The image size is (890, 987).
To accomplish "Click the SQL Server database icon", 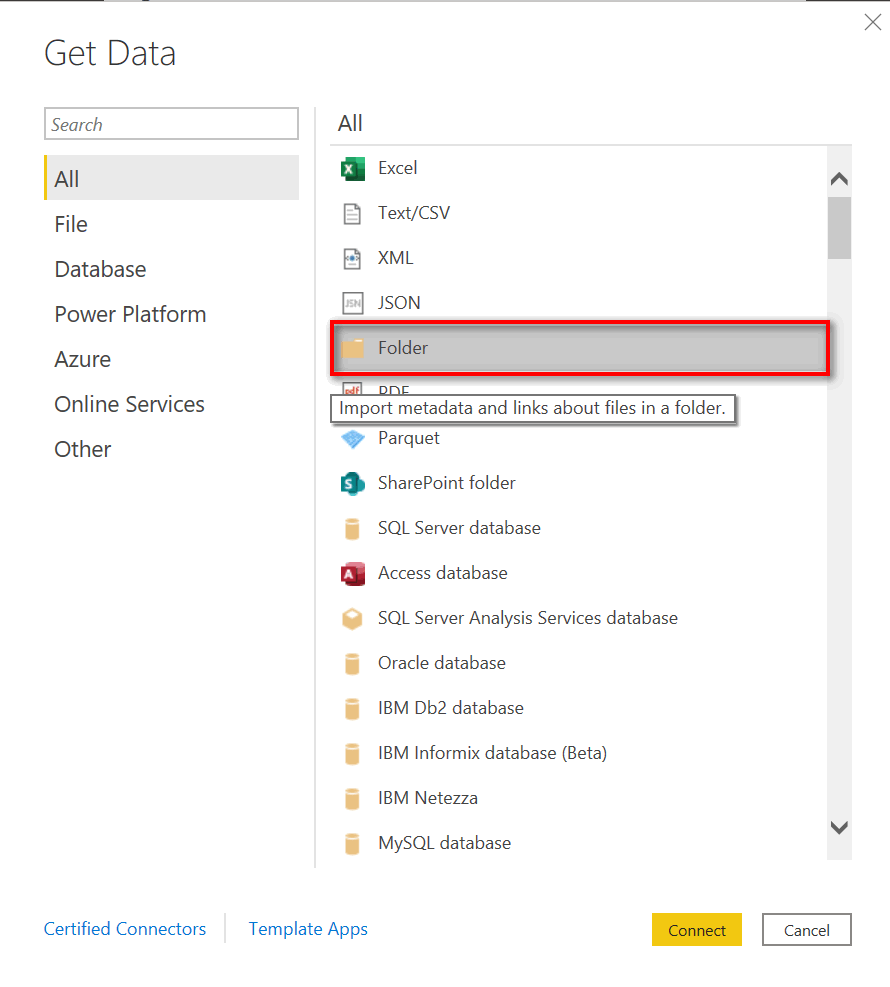I will (x=352, y=529).
